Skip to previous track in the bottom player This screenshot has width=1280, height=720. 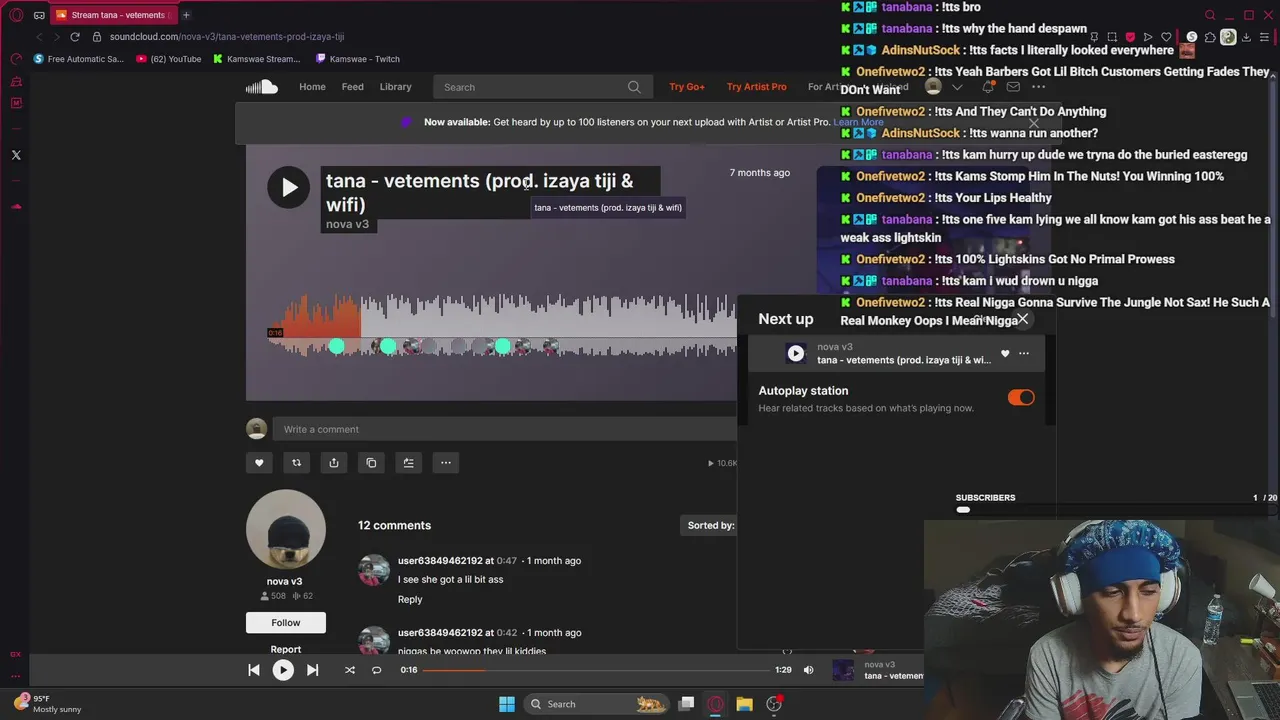click(254, 670)
